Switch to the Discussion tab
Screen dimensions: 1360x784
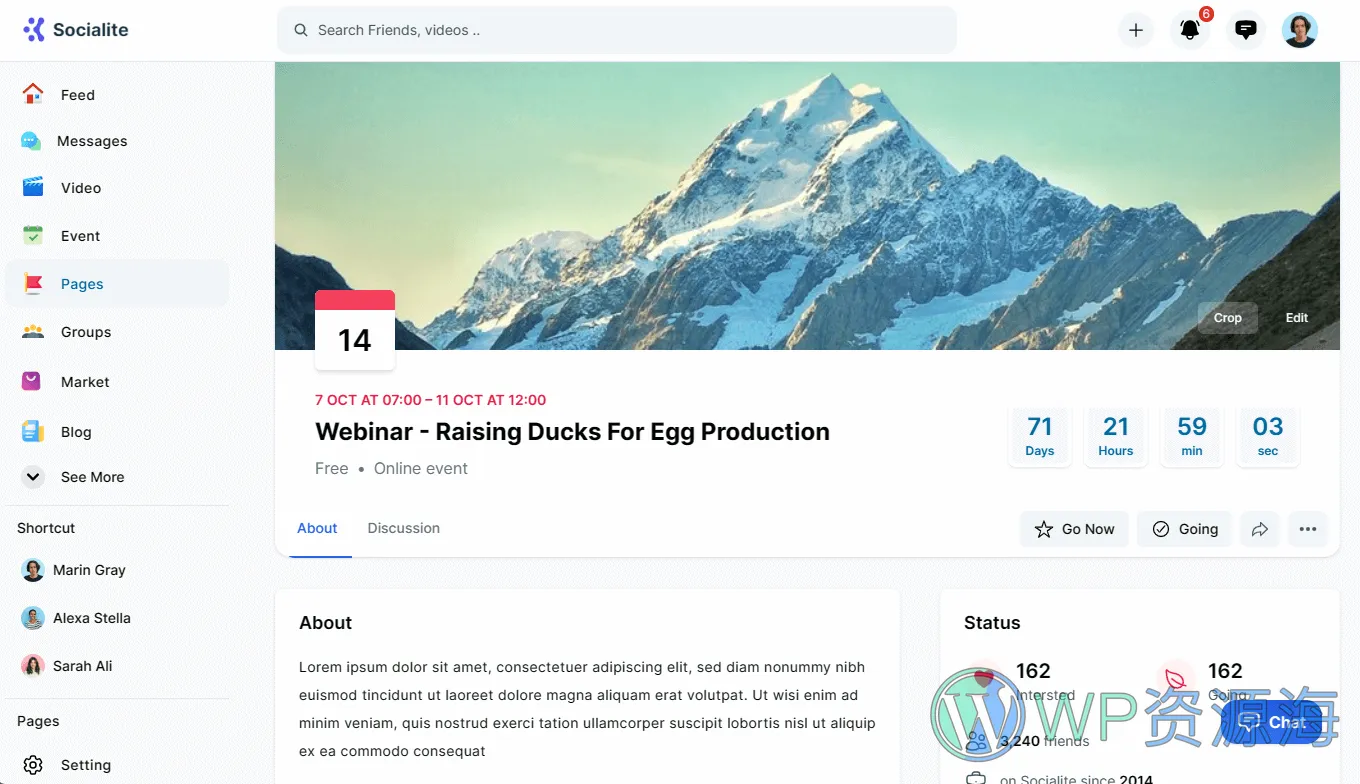[403, 528]
